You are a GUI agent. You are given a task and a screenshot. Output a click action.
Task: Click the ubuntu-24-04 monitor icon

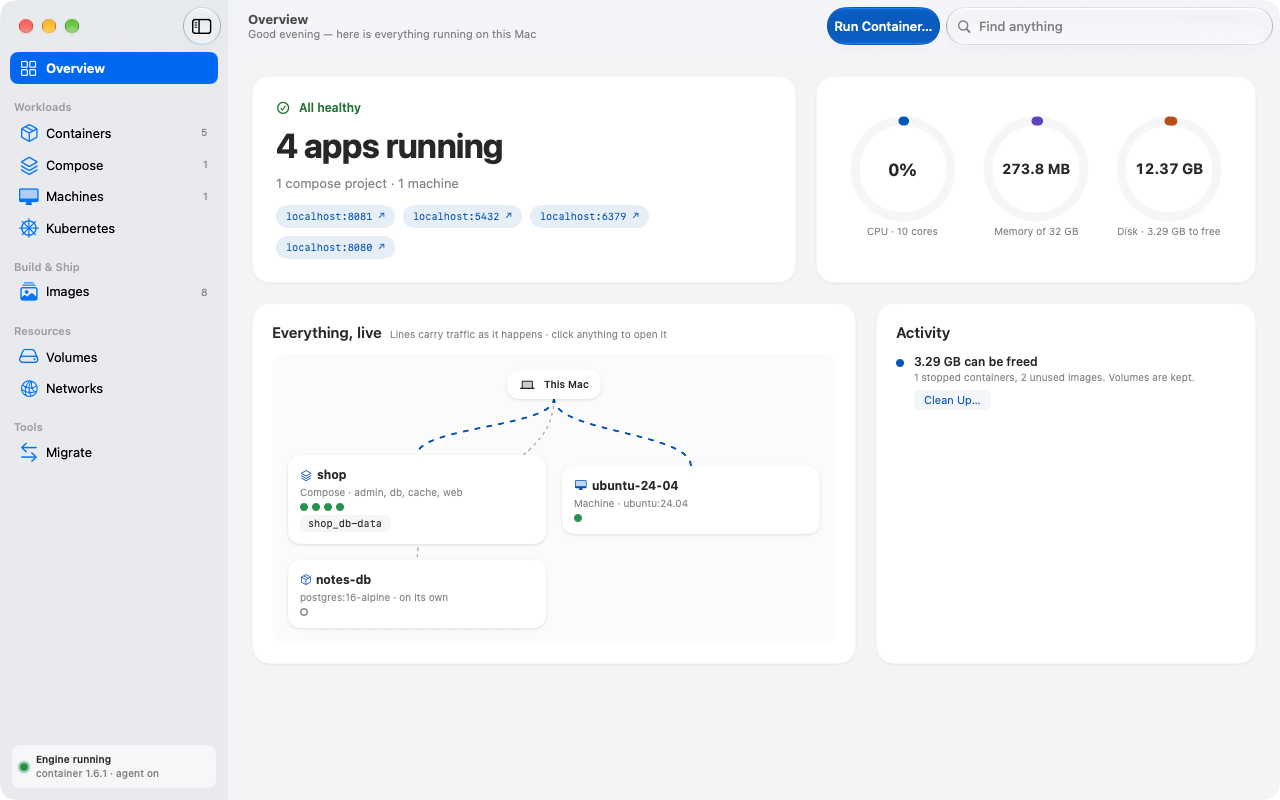(581, 485)
